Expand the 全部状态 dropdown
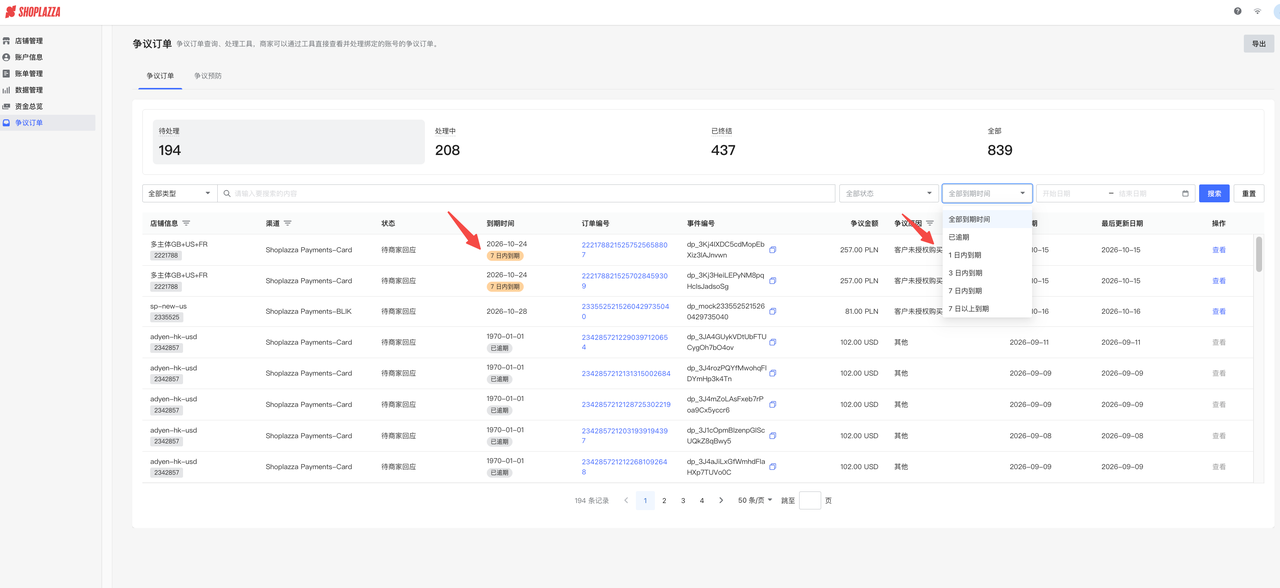Screen dimensions: 1280x588 [x=888, y=193]
